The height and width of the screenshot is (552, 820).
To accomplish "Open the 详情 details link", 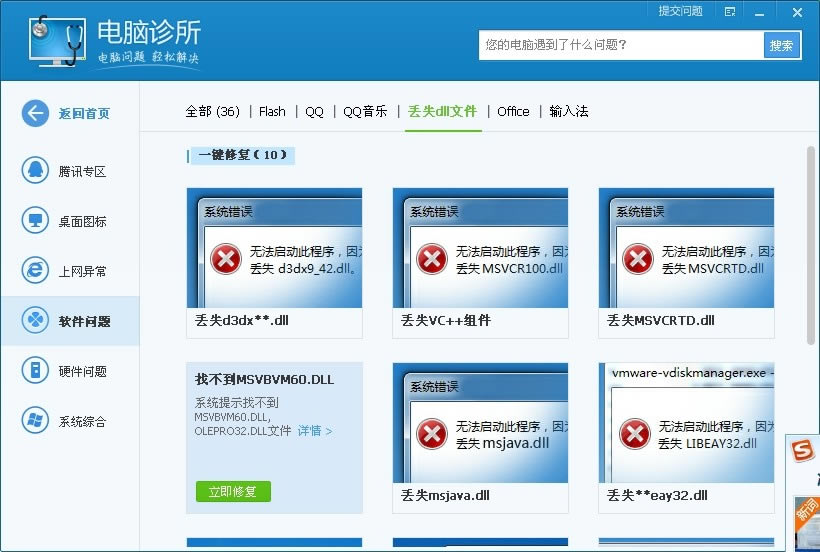I will pyautogui.click(x=314, y=431).
